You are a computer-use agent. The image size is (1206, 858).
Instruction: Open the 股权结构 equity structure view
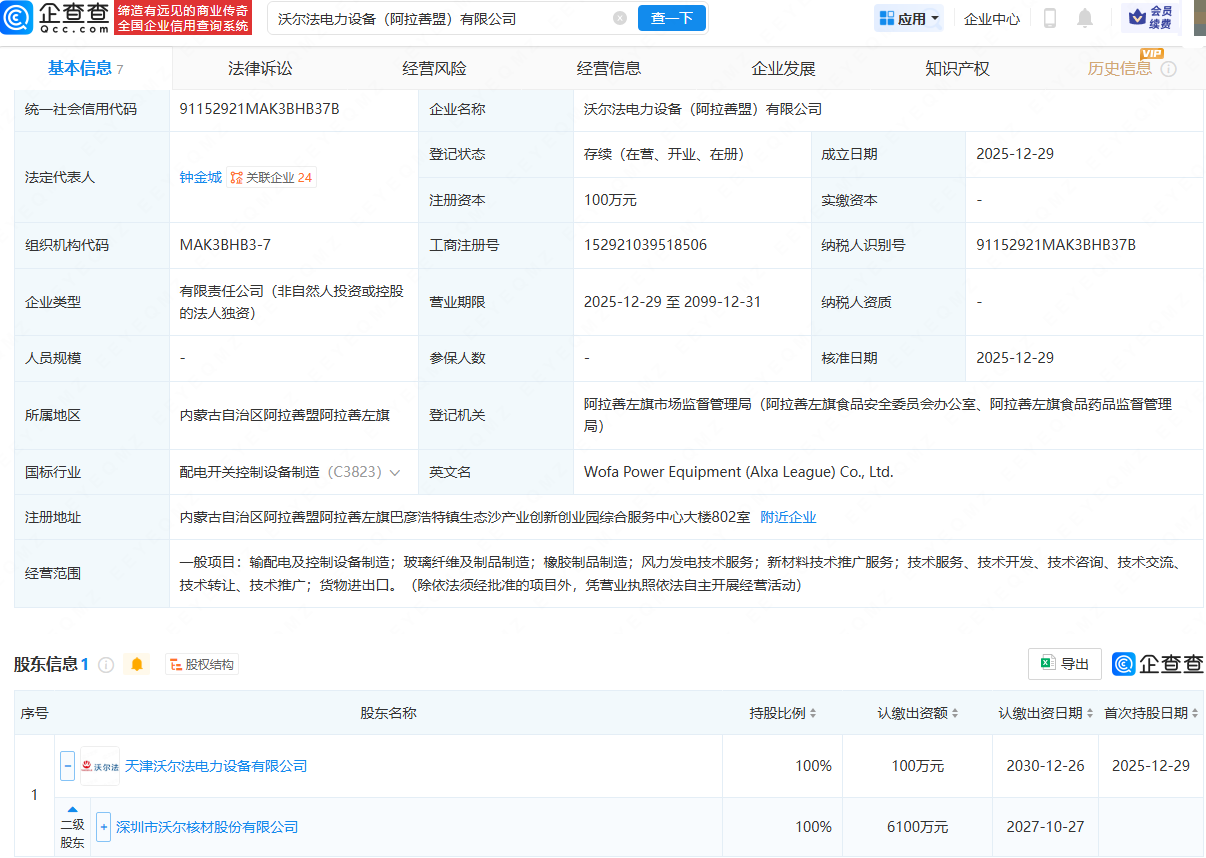point(202,664)
